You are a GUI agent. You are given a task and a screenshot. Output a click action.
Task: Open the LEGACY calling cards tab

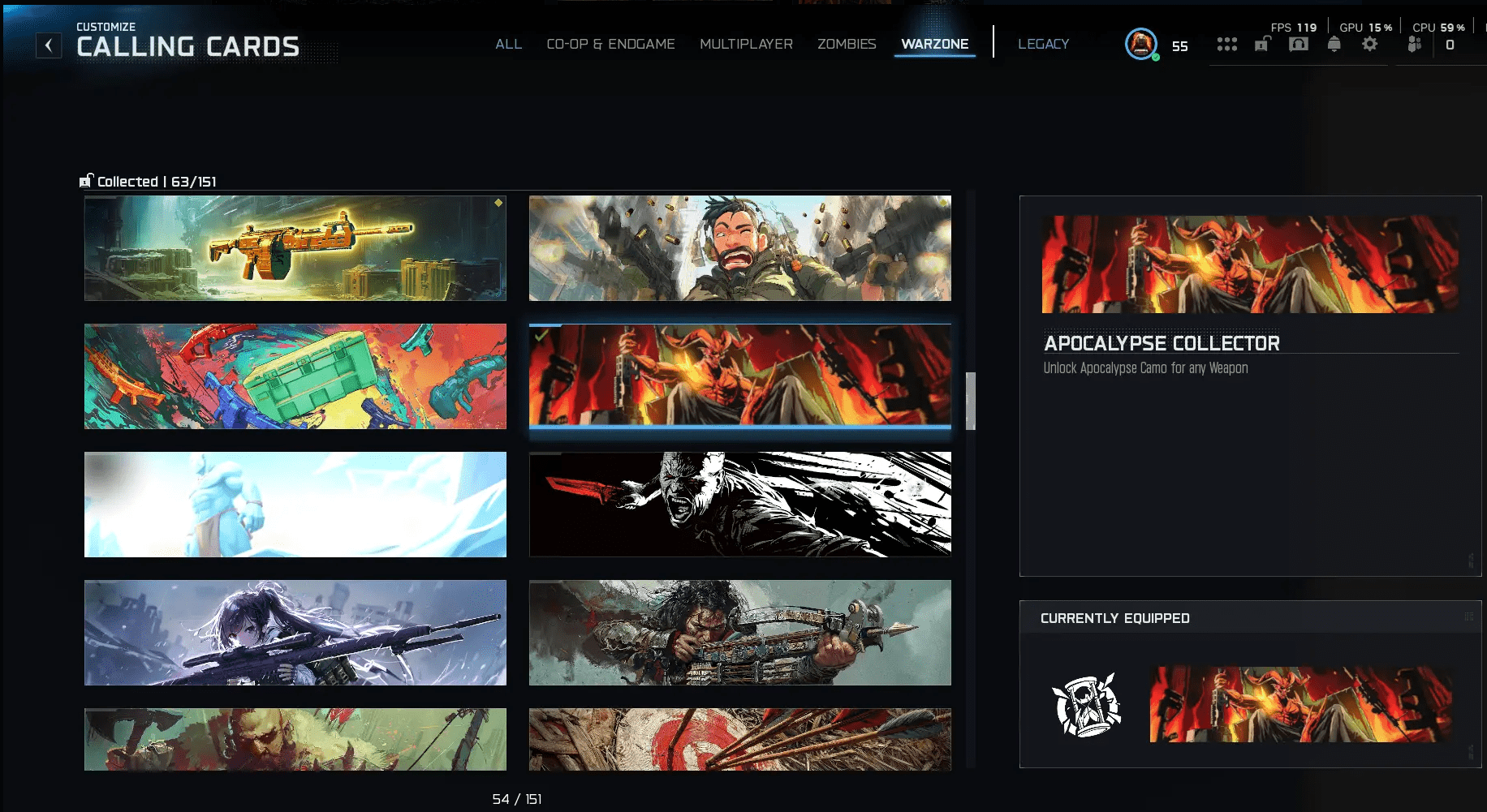(x=1043, y=44)
